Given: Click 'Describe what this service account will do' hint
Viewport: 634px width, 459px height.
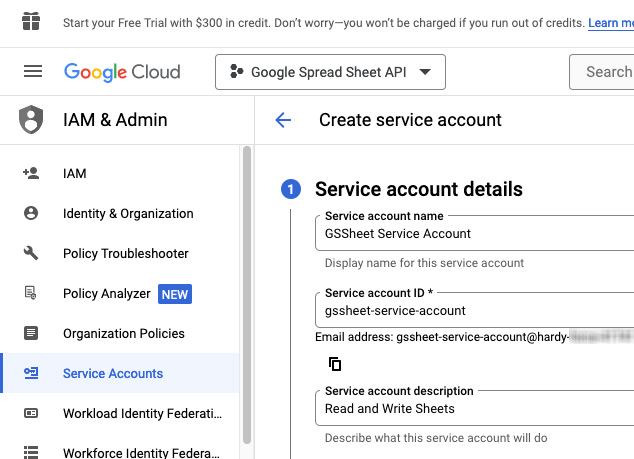Looking at the screenshot, I should click(436, 438).
